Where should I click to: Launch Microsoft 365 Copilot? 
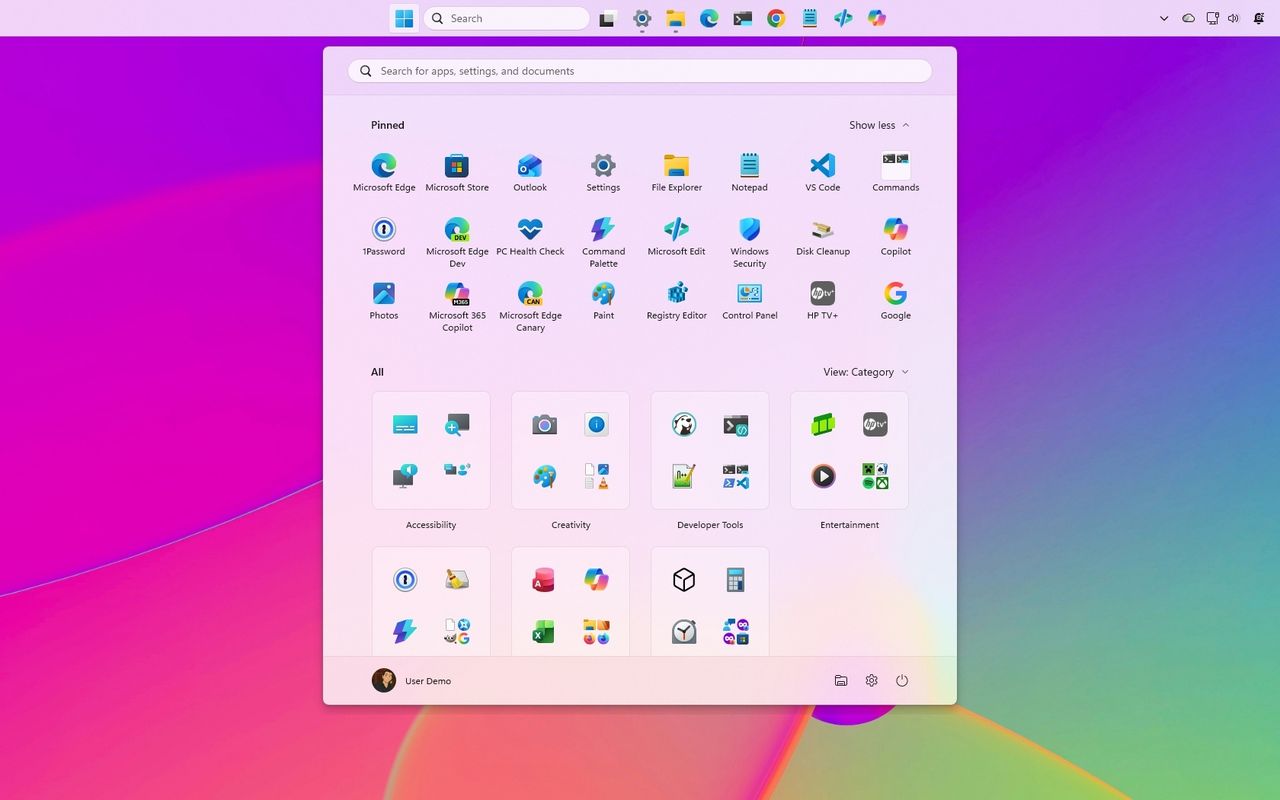point(457,306)
